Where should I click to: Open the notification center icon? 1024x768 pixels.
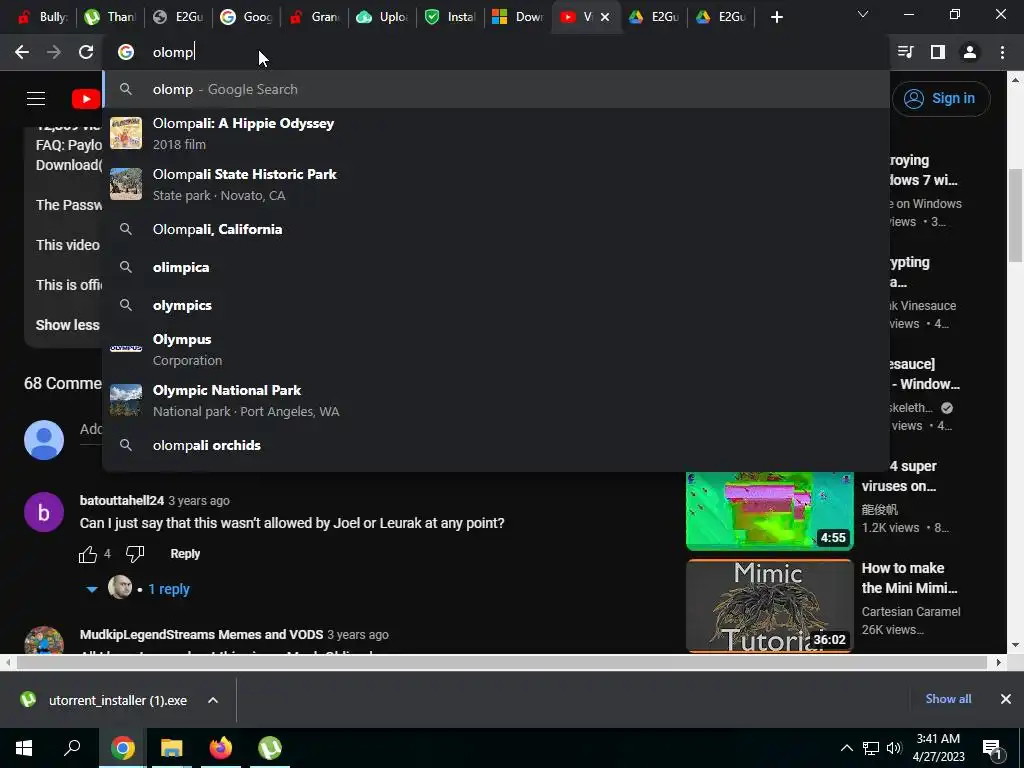click(991, 749)
